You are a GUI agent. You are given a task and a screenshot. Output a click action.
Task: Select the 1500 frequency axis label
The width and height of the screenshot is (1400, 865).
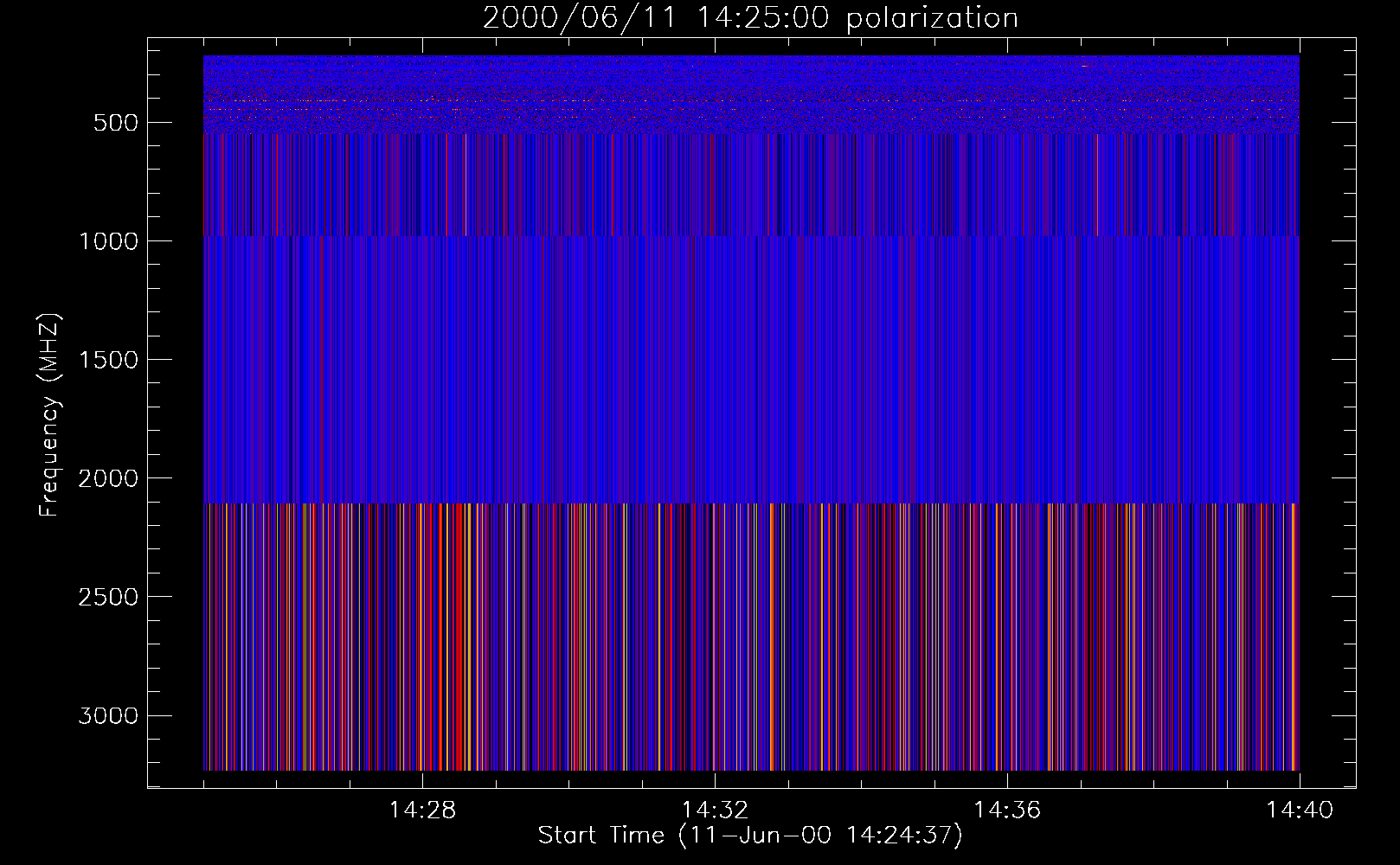point(108,360)
